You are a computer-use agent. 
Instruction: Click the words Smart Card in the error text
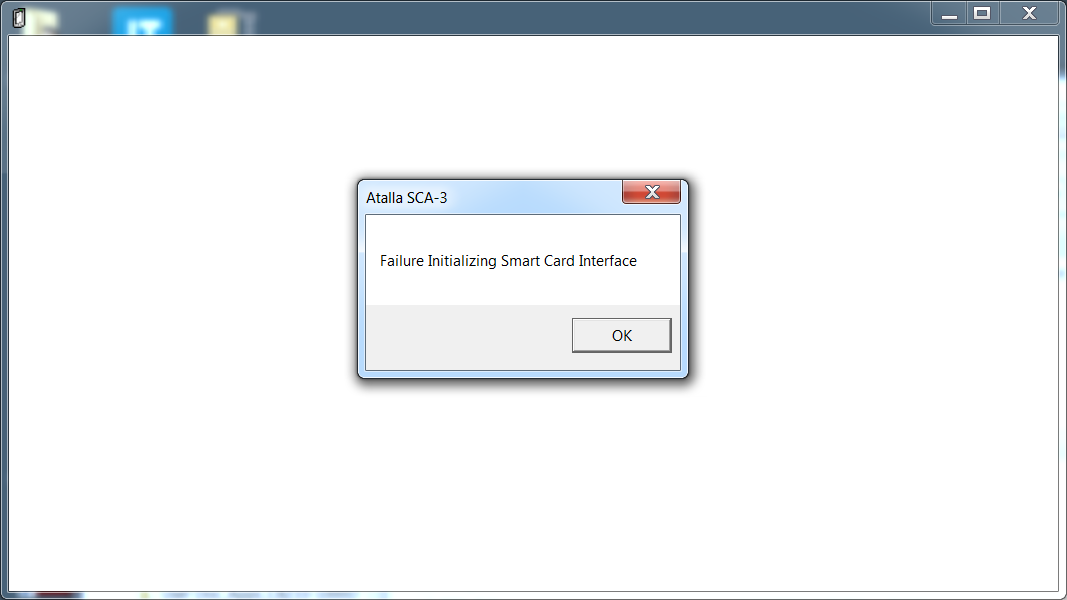(x=538, y=261)
